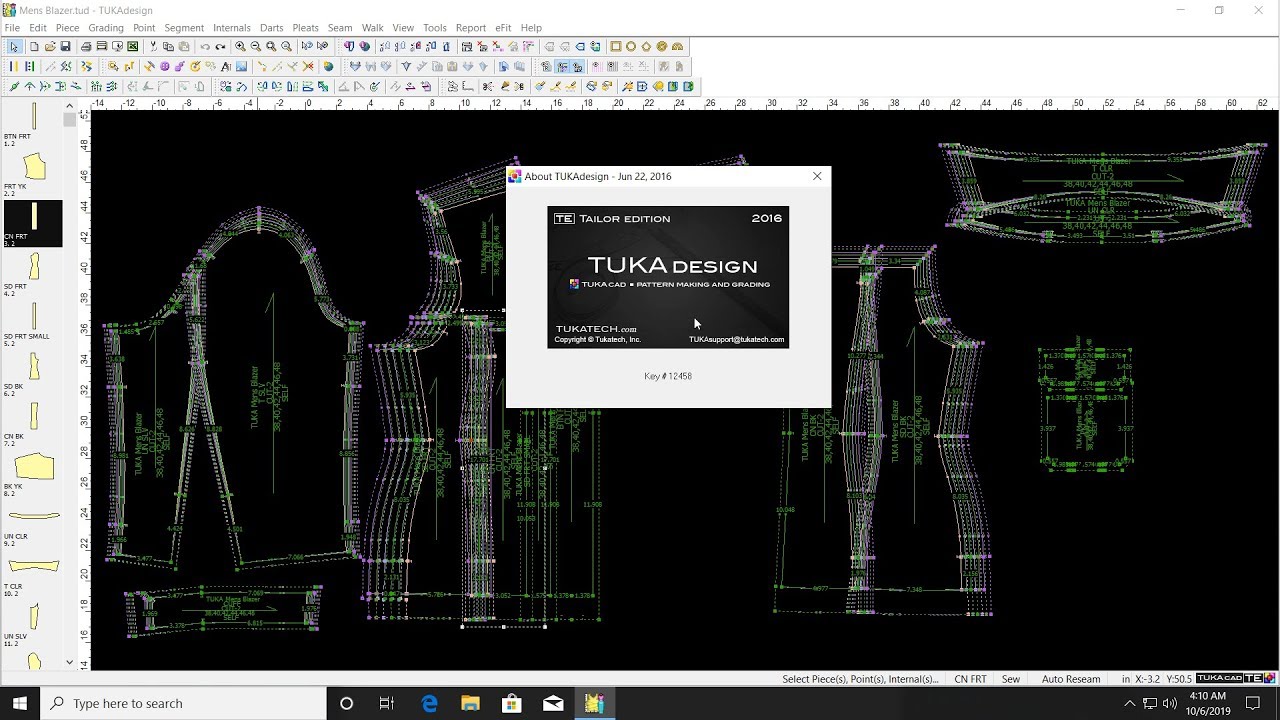Print using the printer toolbar icon

pos(86,46)
